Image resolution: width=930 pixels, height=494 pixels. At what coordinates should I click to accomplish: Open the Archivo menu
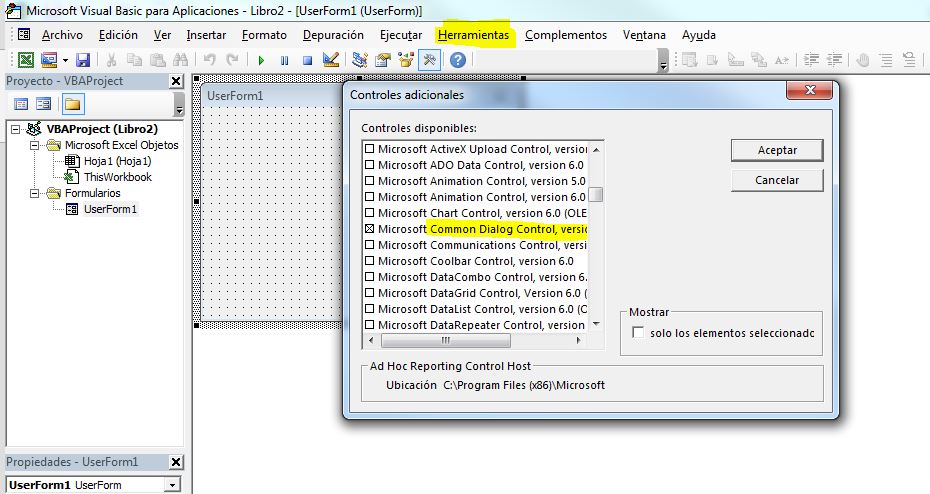[62, 35]
